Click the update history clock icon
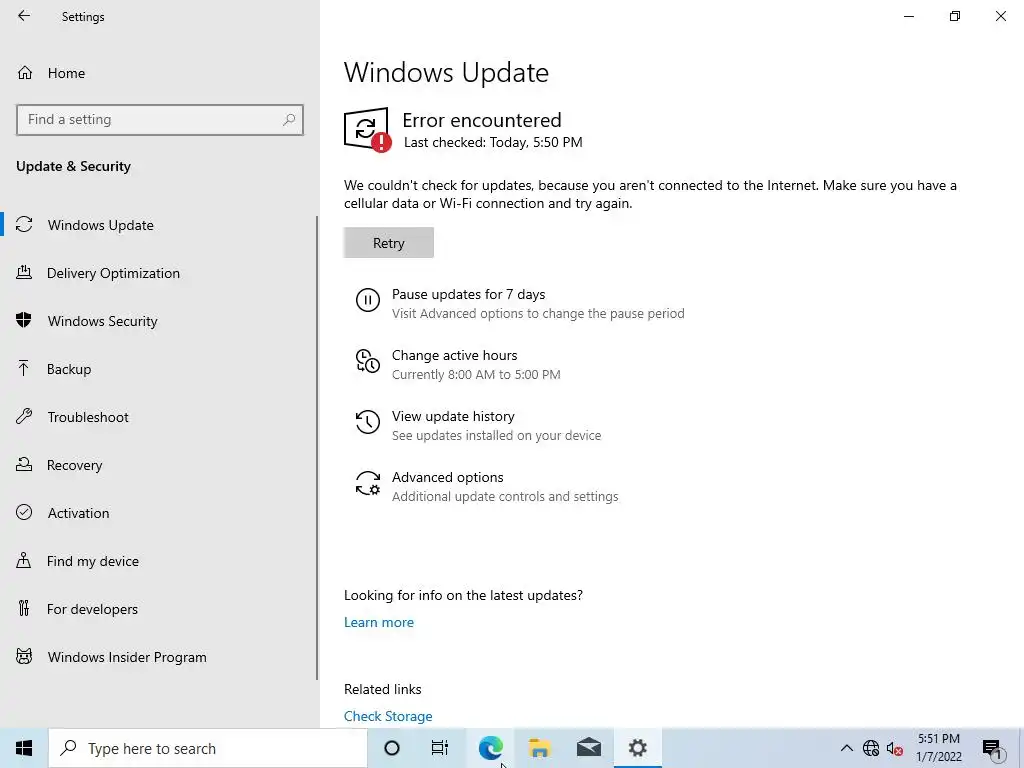This screenshot has width=1024, height=768. pos(368,422)
